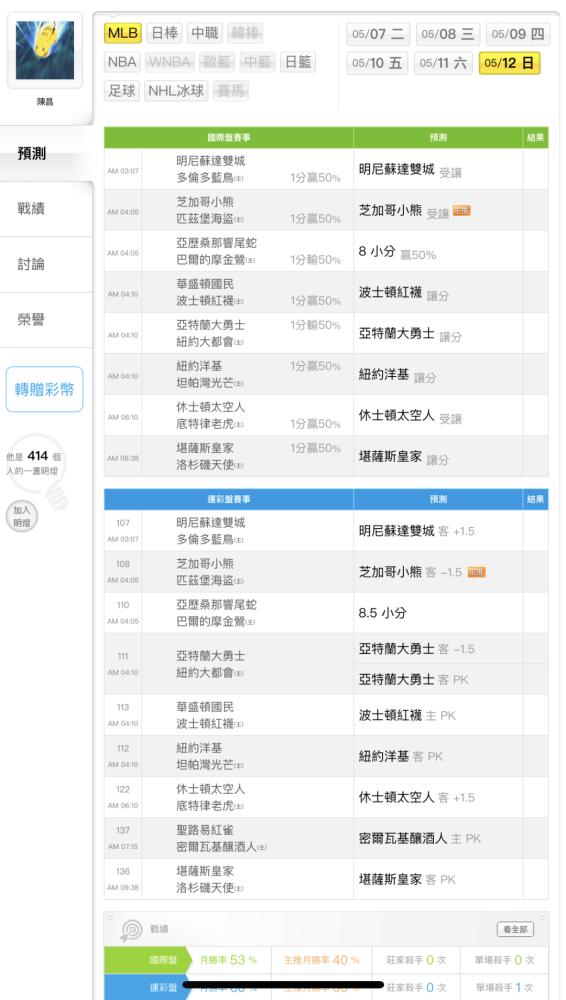This screenshot has height=1000, width=566.
Task: Click the prediction 8.5 小分
Action: [382, 613]
